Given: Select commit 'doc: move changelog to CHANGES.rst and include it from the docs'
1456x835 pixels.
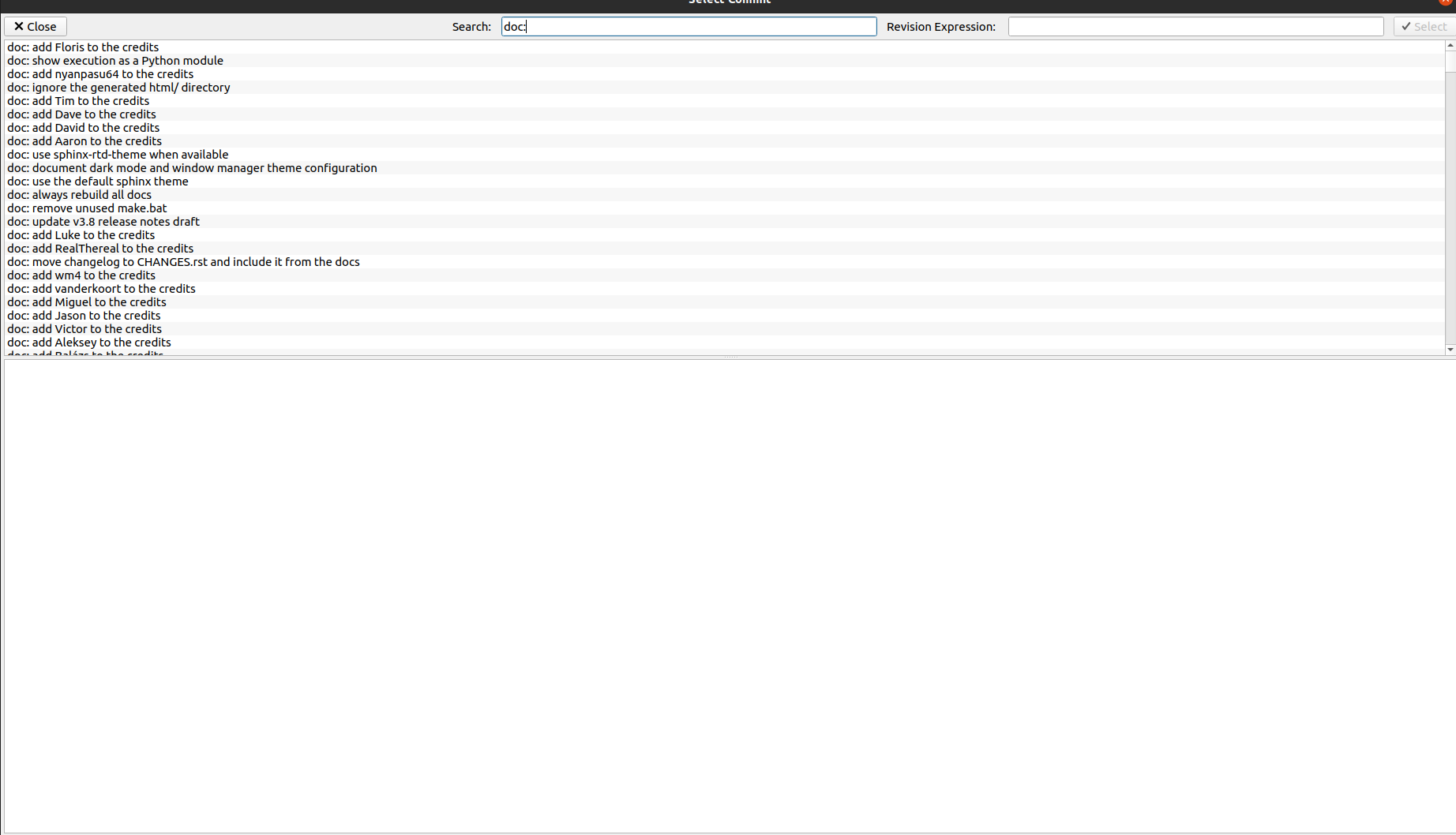Looking at the screenshot, I should pyautogui.click(x=182, y=261).
